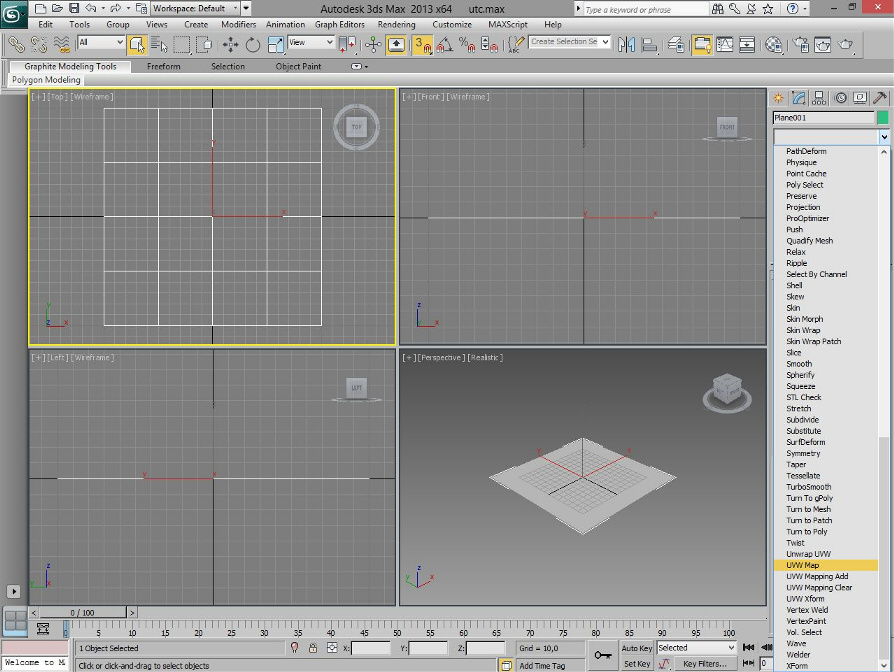Open the Layer Manager
The height and width of the screenshot is (672, 894).
(676, 44)
